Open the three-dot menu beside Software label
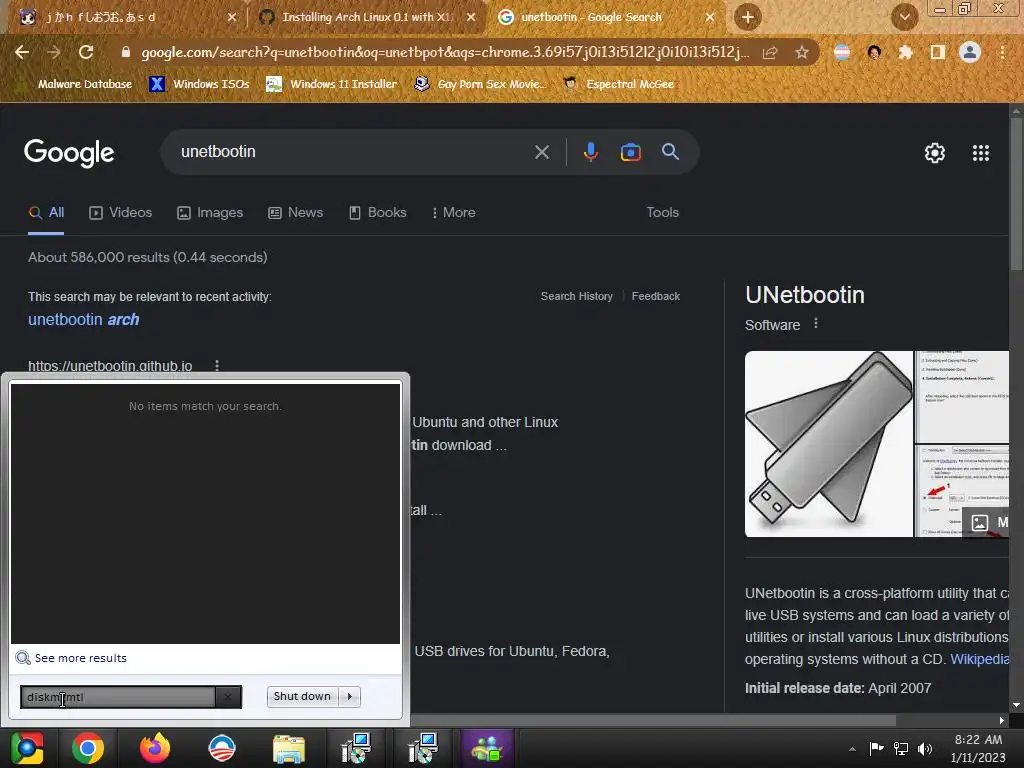 (x=816, y=324)
